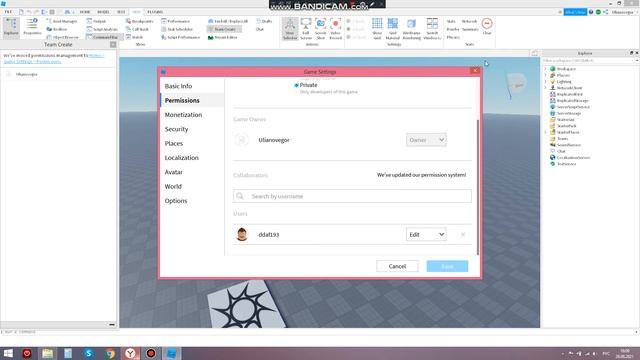
Task: Toggle the View Selector
Action: [290, 29]
